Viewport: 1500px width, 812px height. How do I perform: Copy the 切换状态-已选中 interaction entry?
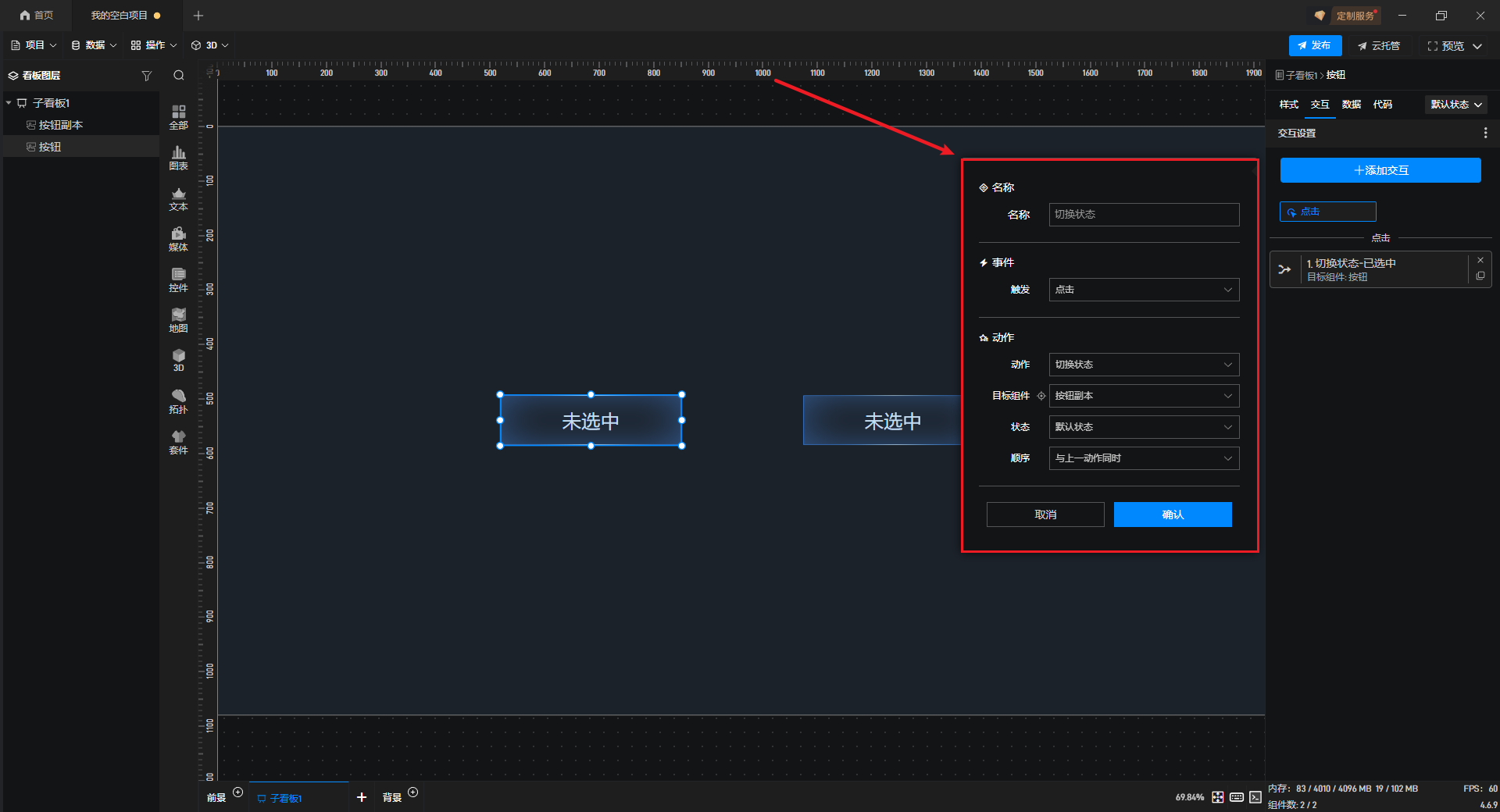coord(1480,276)
